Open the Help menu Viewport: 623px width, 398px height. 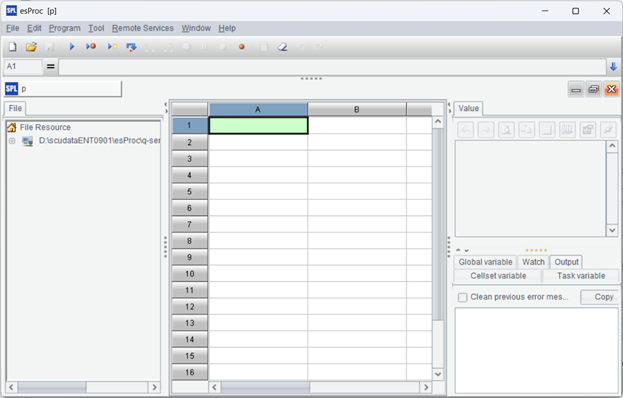pyautogui.click(x=227, y=28)
